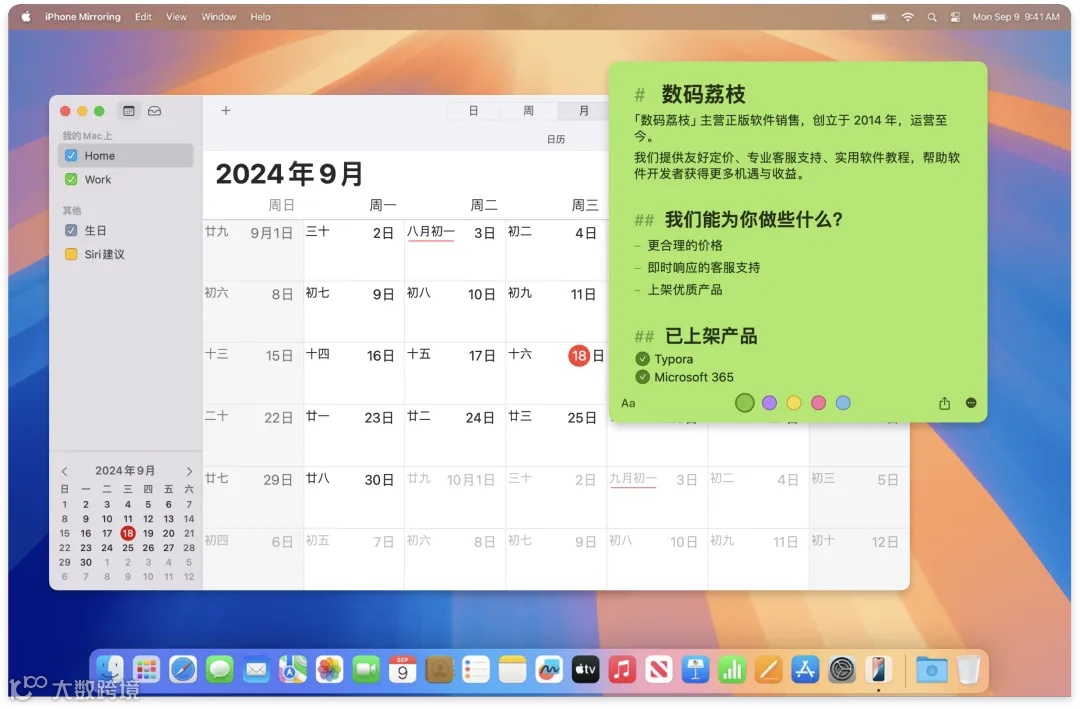
Task: Open Maps from the Dock
Action: tap(293, 669)
